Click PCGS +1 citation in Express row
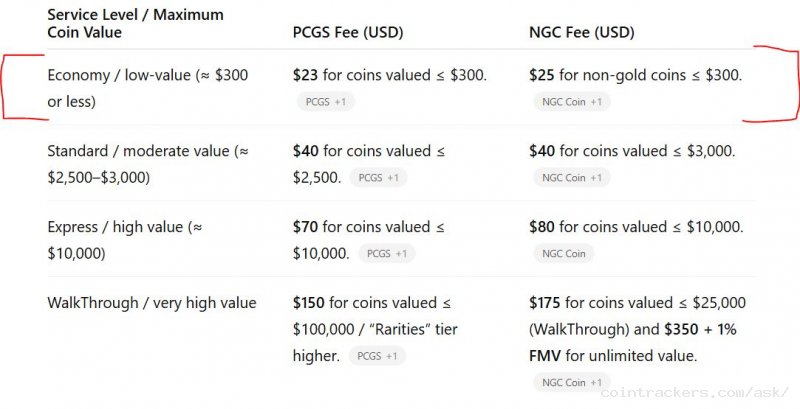Viewport: 800px width, 409px height. [386, 254]
